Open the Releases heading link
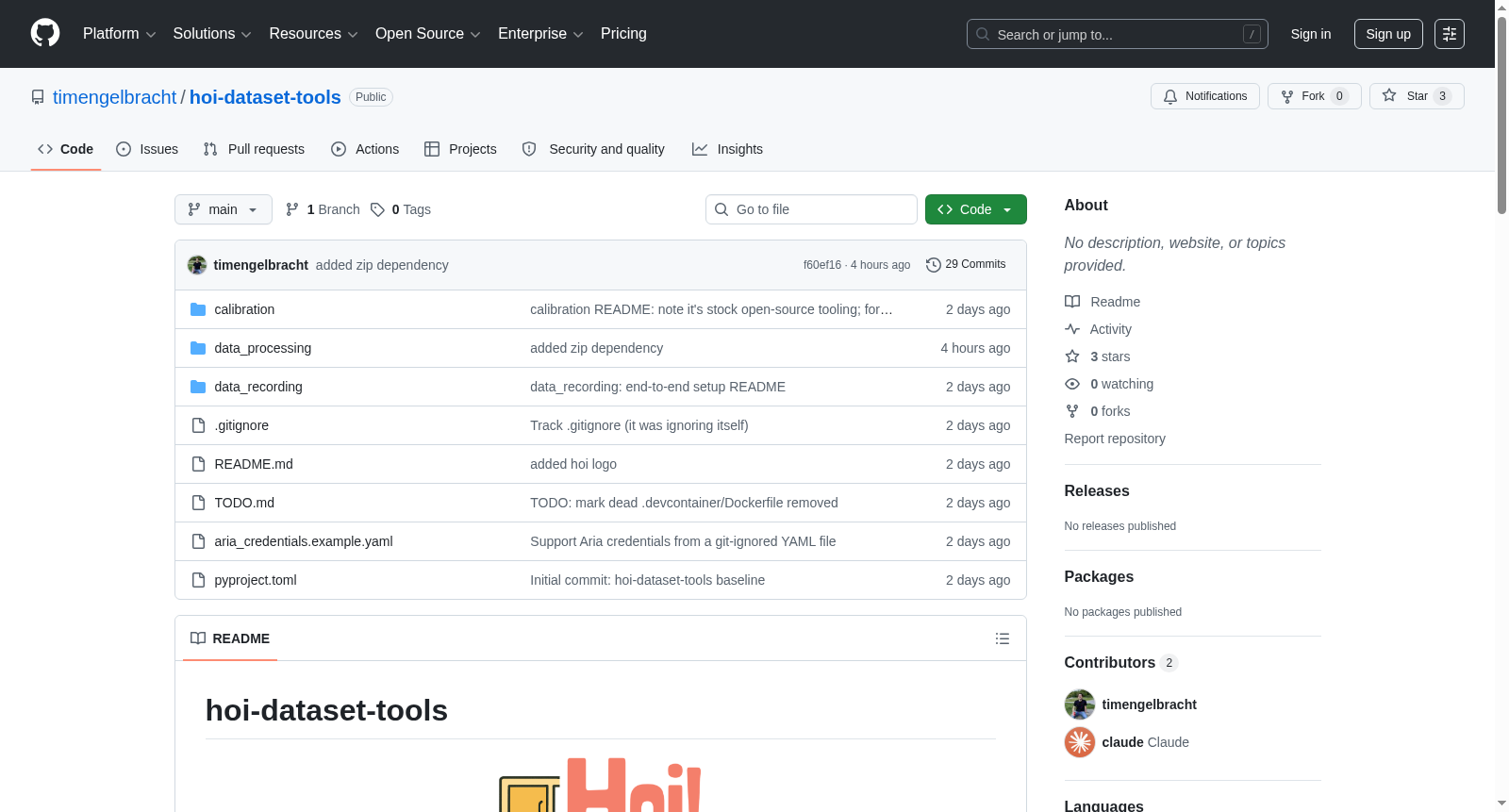The image size is (1509, 812). coord(1097,491)
